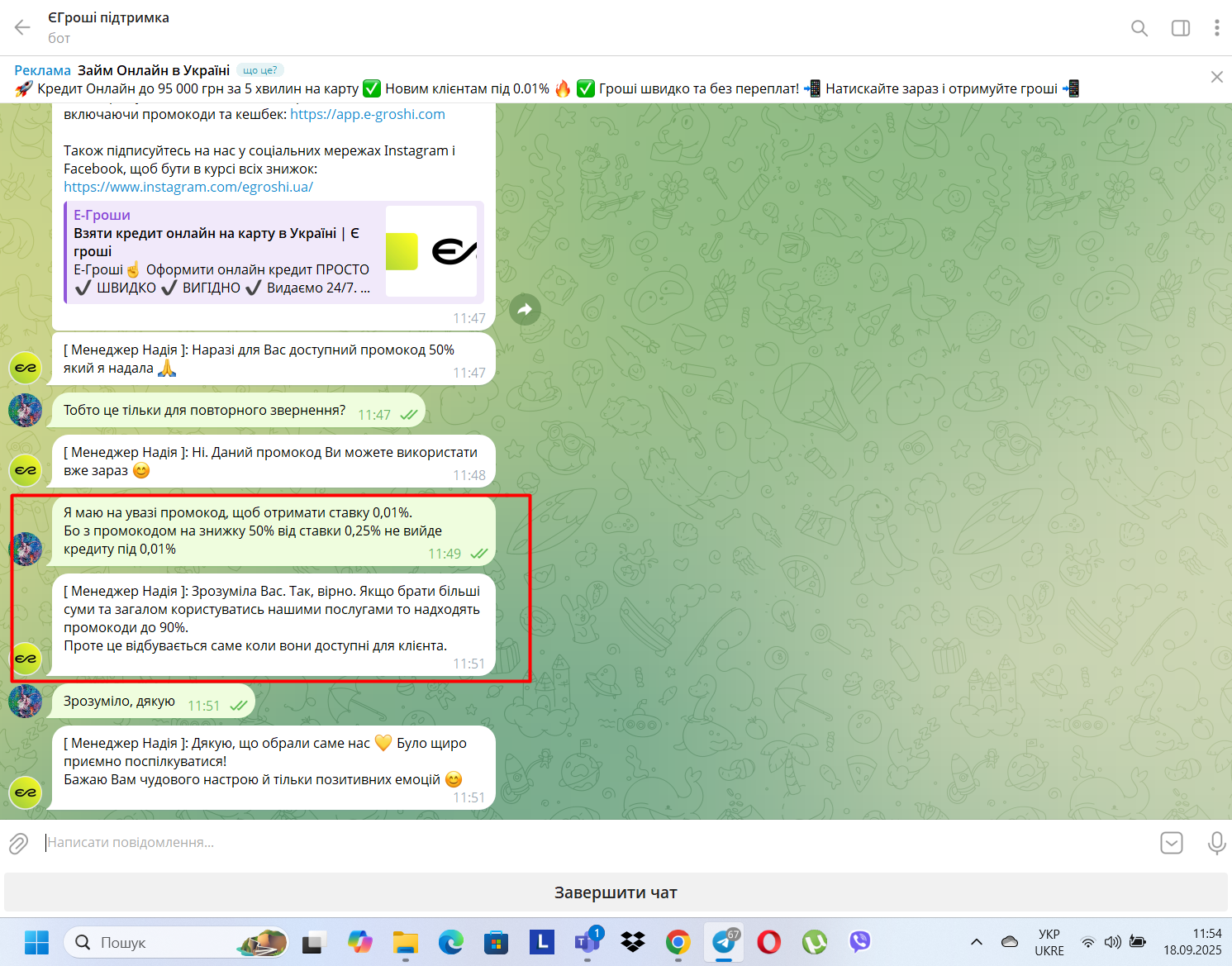The image size is (1232, 966).
Task: Launch Copilot from the taskbar
Action: (359, 942)
